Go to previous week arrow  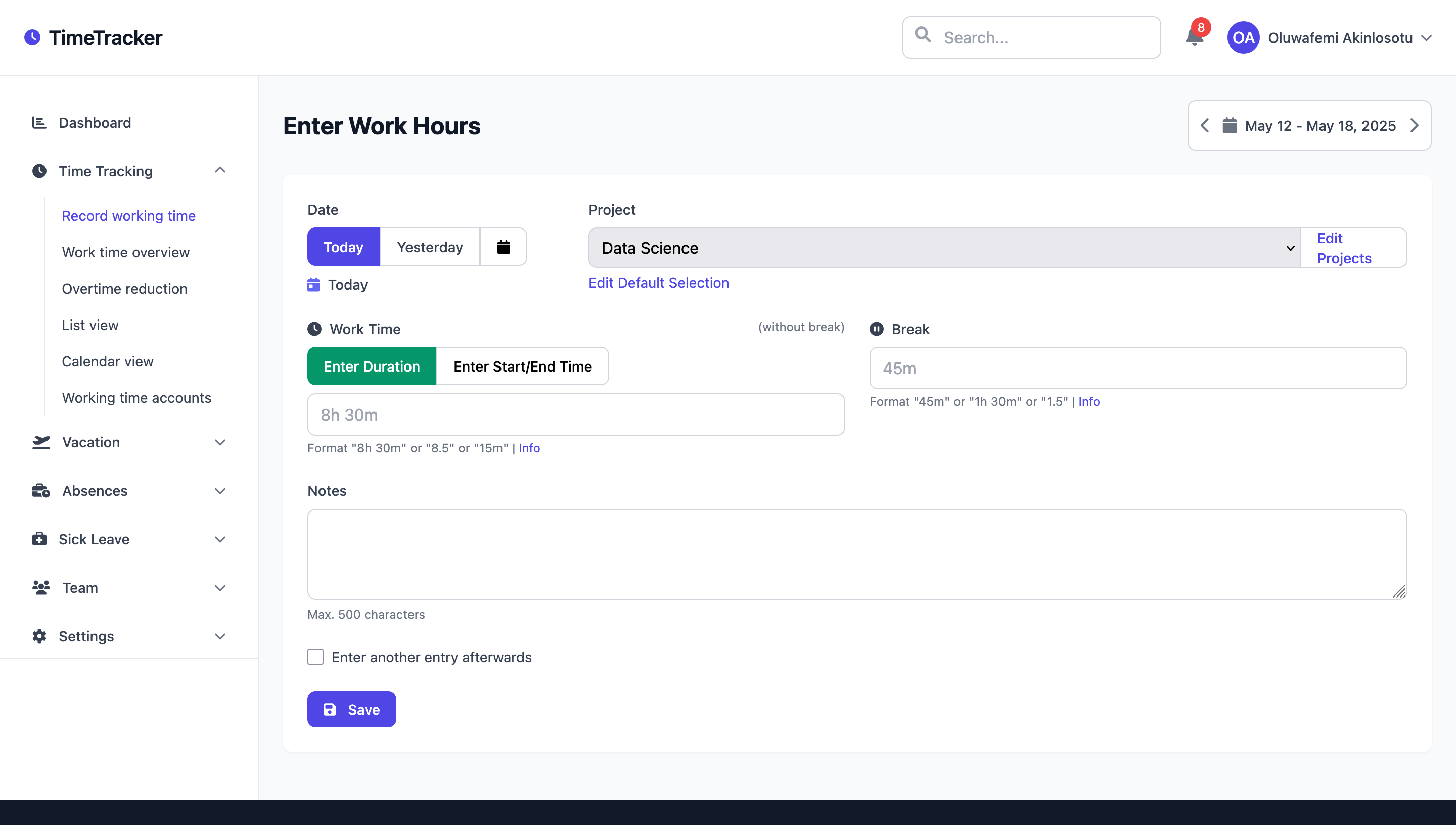click(x=1205, y=125)
